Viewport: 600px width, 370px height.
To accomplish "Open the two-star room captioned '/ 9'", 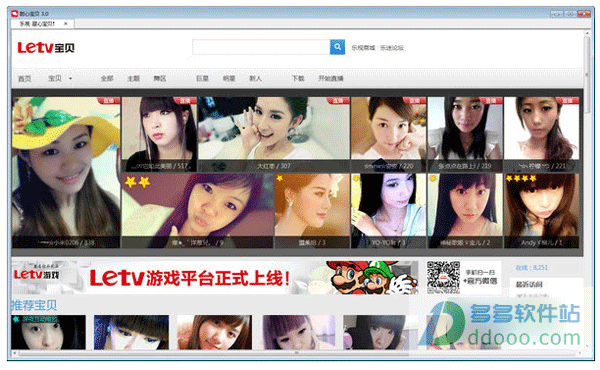I will coord(197,211).
